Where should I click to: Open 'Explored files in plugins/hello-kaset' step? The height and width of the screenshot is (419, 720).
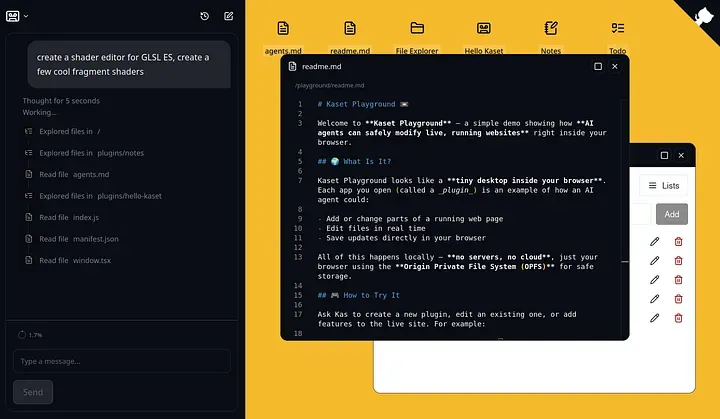click(93, 196)
